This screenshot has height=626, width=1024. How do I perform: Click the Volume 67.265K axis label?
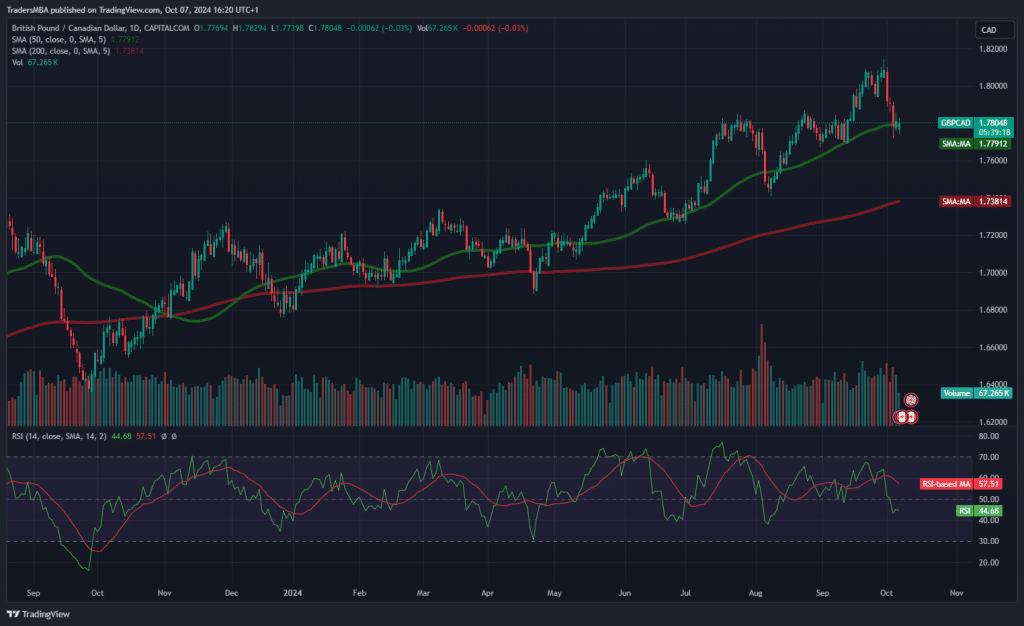coord(976,394)
